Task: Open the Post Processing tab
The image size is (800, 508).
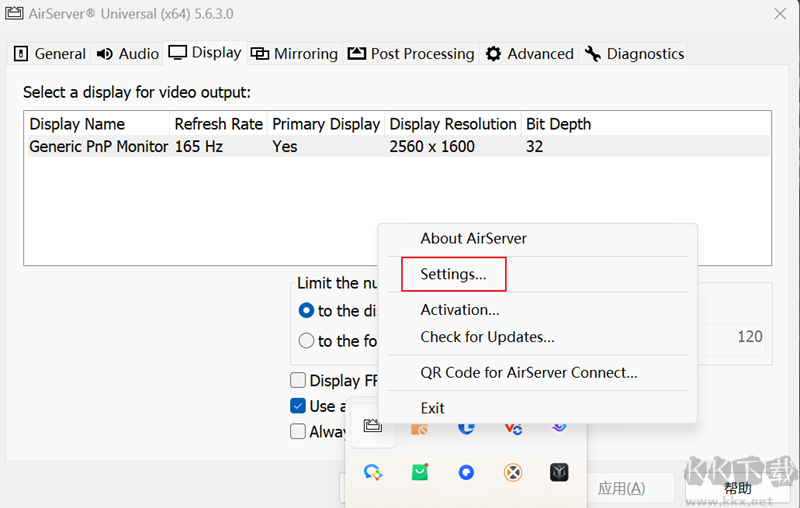Action: (411, 54)
